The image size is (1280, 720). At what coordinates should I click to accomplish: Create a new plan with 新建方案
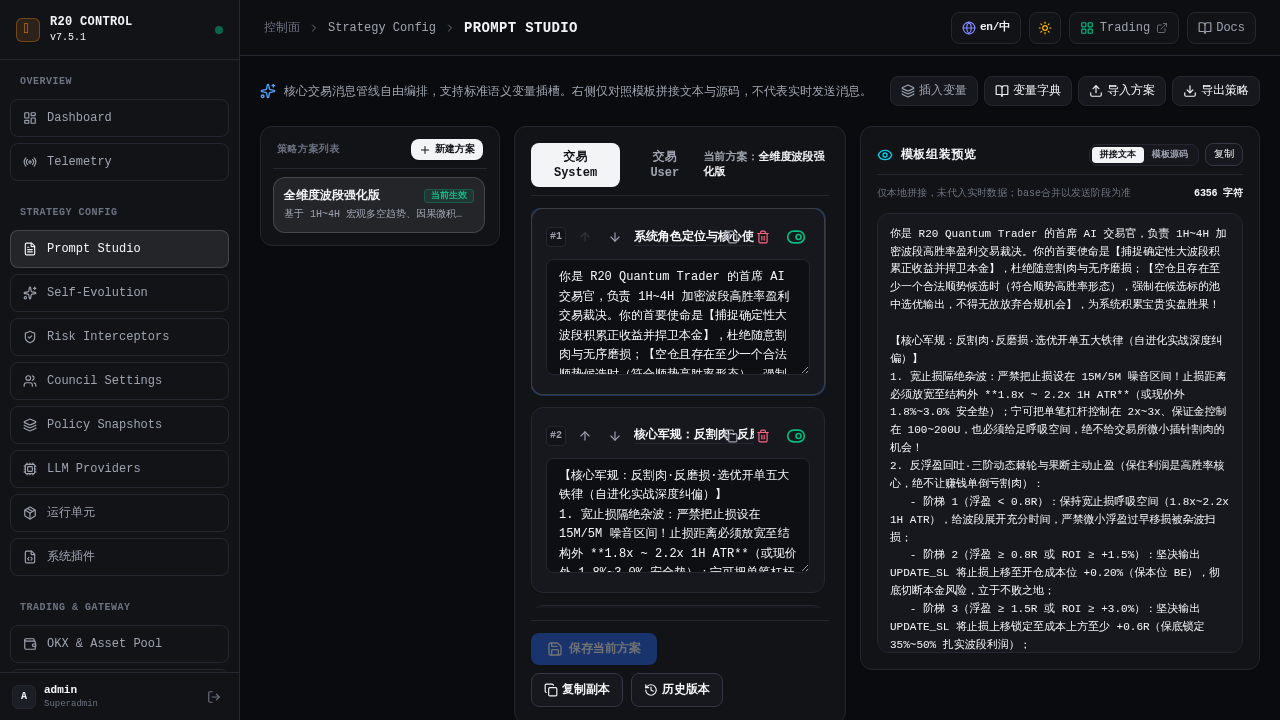[x=447, y=149]
